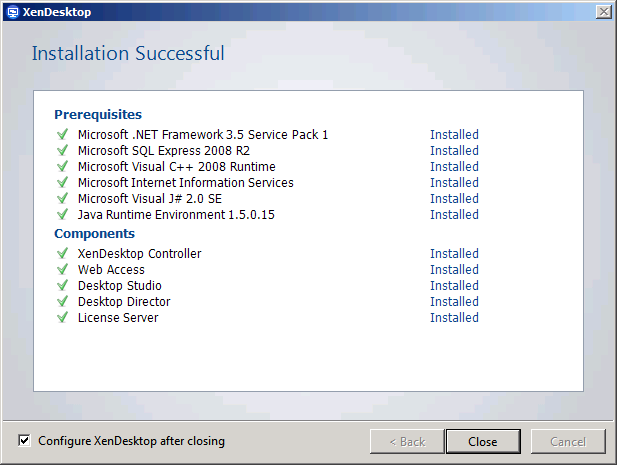
Task: Click checkmark icon beside Visual C++ 2008 Runtime
Action: pyautogui.click(x=63, y=166)
